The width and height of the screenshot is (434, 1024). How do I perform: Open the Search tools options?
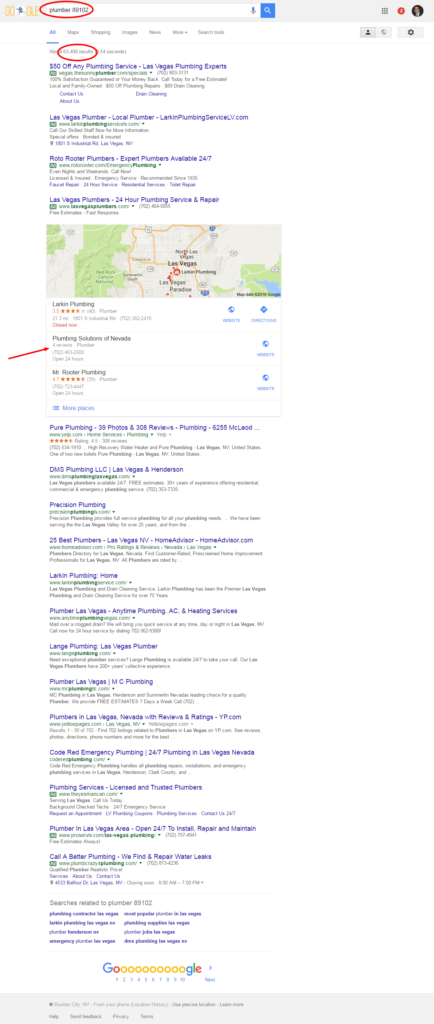(211, 32)
